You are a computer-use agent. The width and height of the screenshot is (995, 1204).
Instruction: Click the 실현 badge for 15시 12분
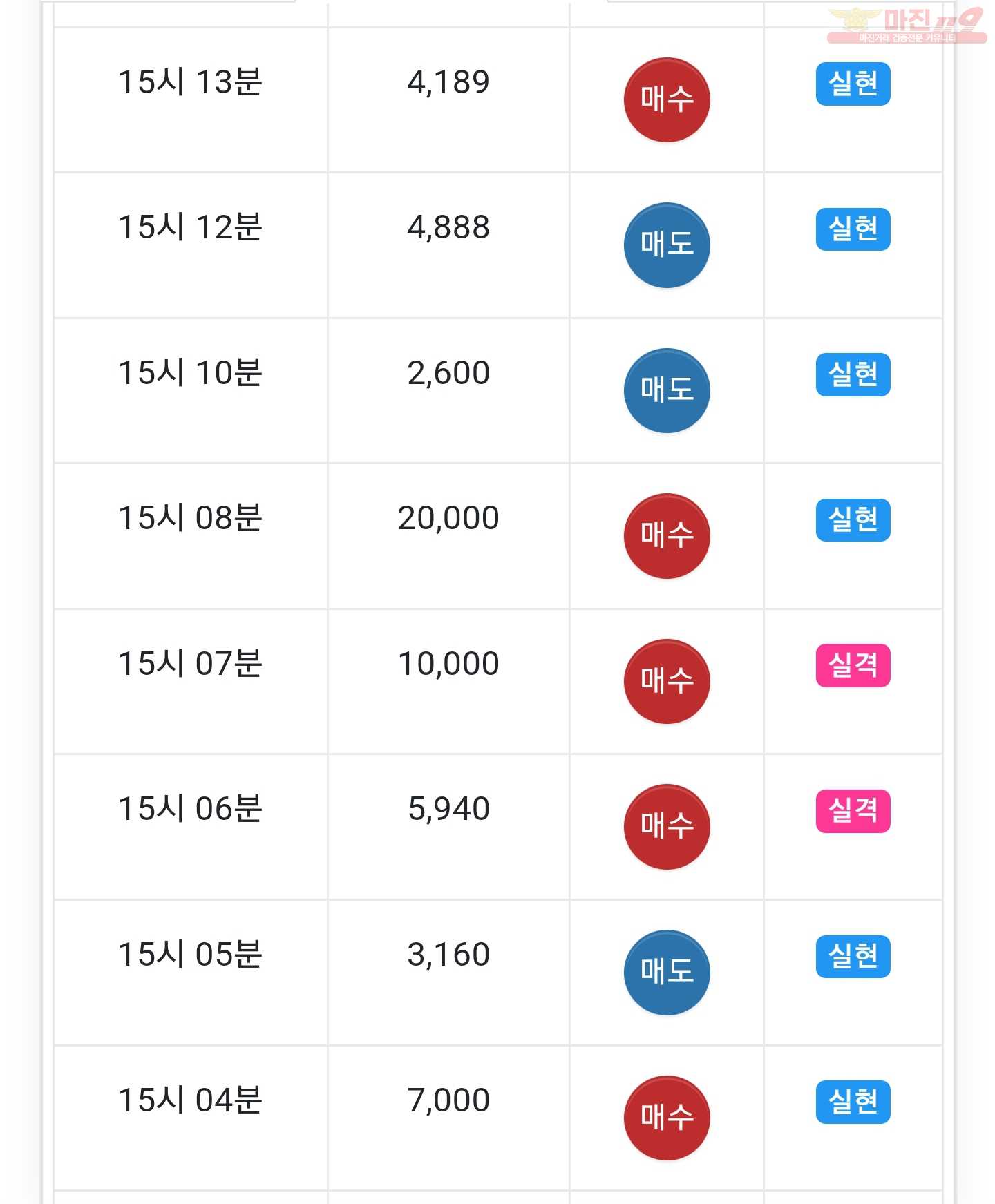coord(853,229)
